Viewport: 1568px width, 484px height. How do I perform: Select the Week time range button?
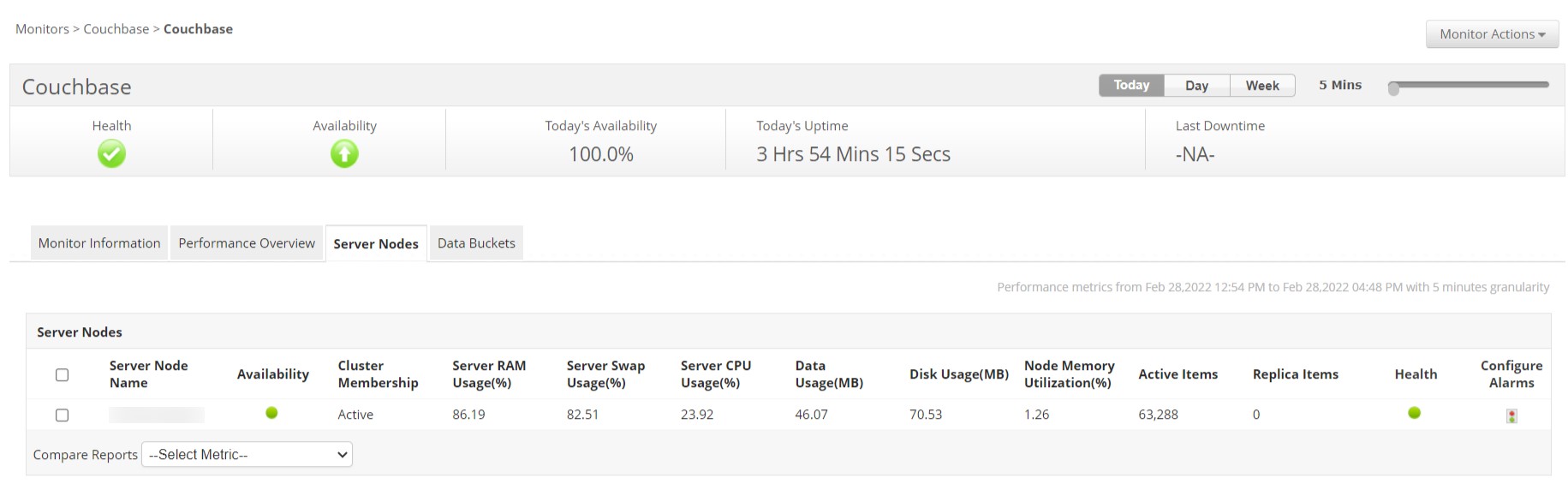tap(1262, 86)
